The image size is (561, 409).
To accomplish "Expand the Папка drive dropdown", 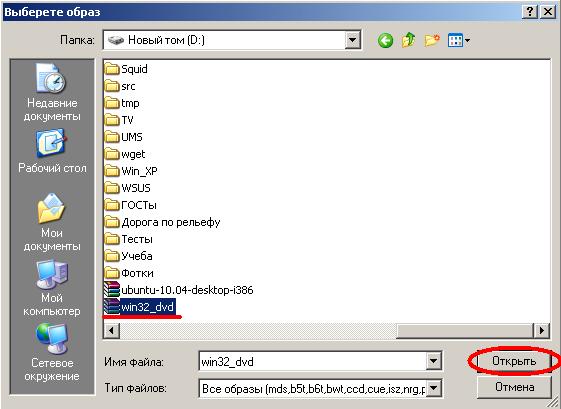I will coord(353,40).
